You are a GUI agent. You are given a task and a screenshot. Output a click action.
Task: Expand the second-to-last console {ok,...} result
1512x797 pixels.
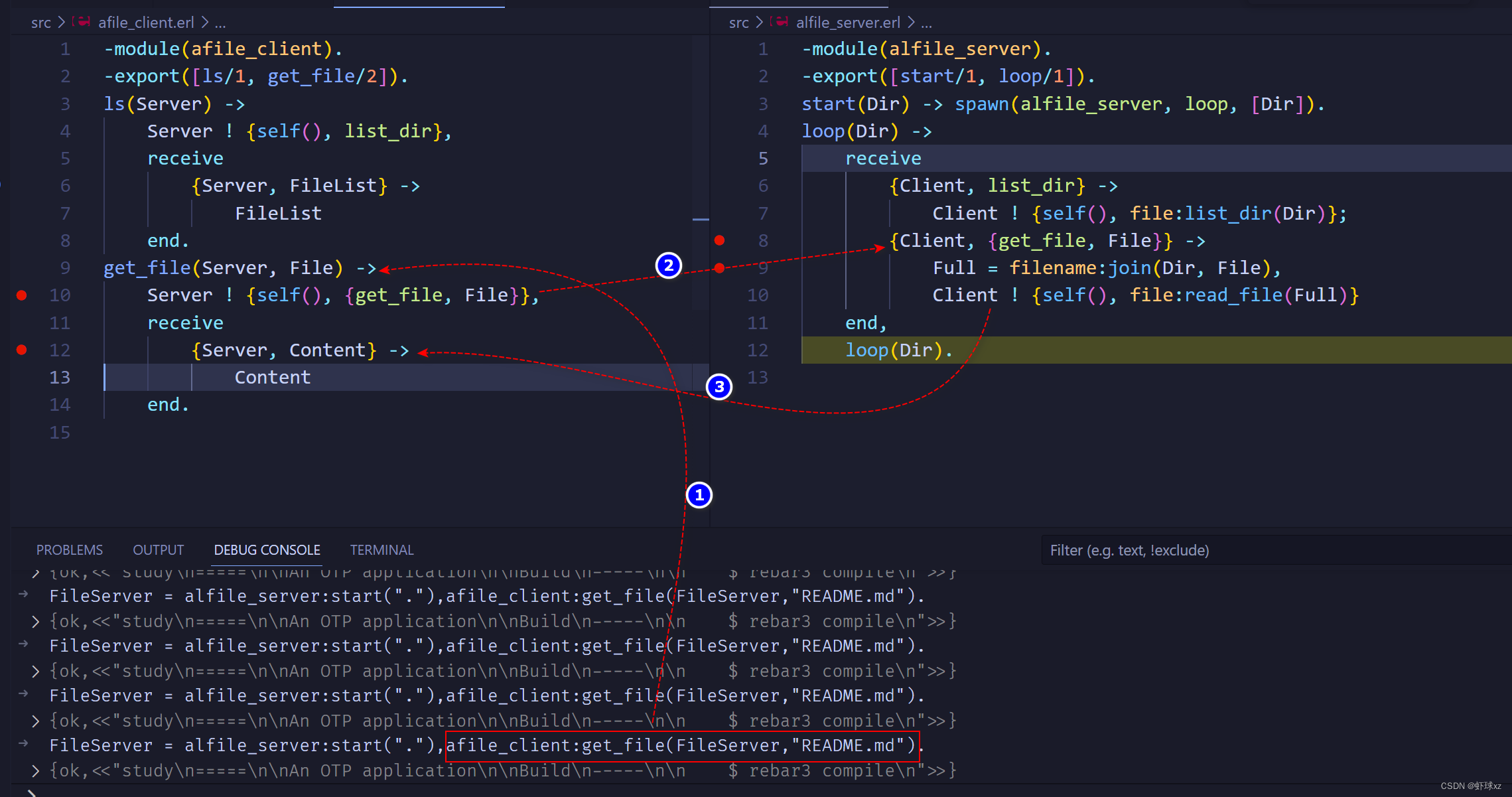(x=35, y=721)
